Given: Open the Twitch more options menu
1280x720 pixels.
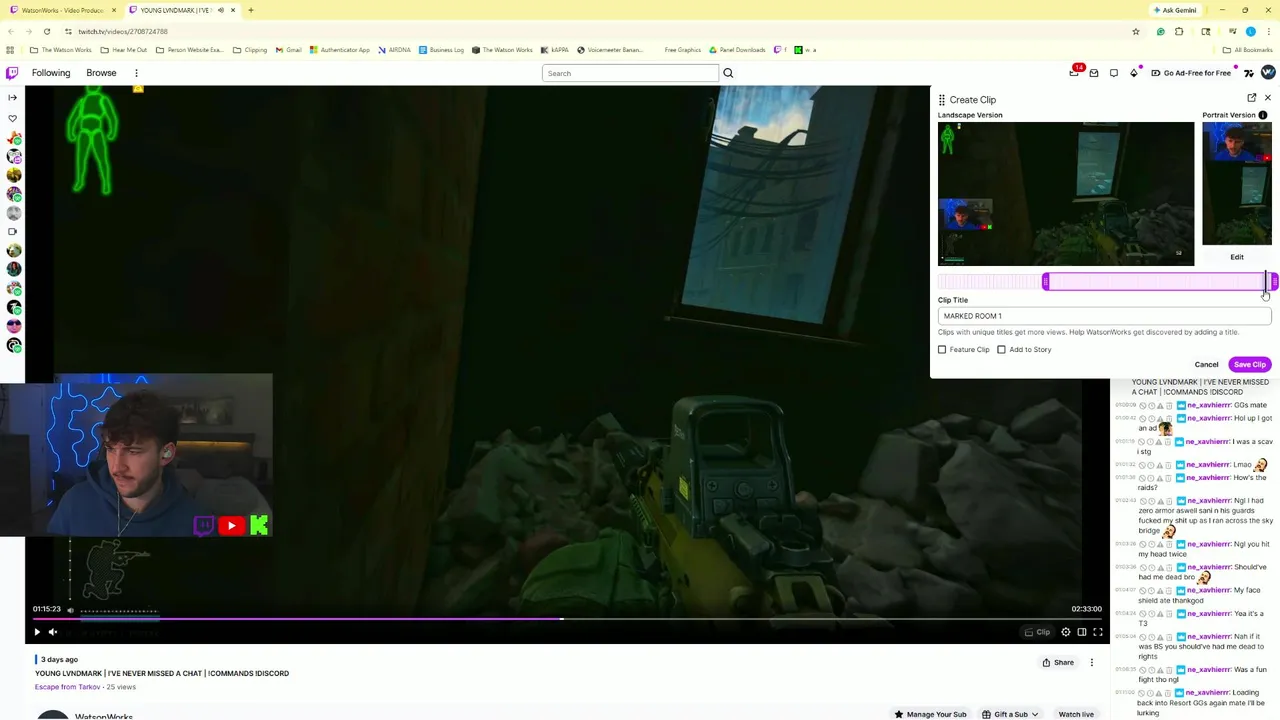Looking at the screenshot, I should pos(136,73).
